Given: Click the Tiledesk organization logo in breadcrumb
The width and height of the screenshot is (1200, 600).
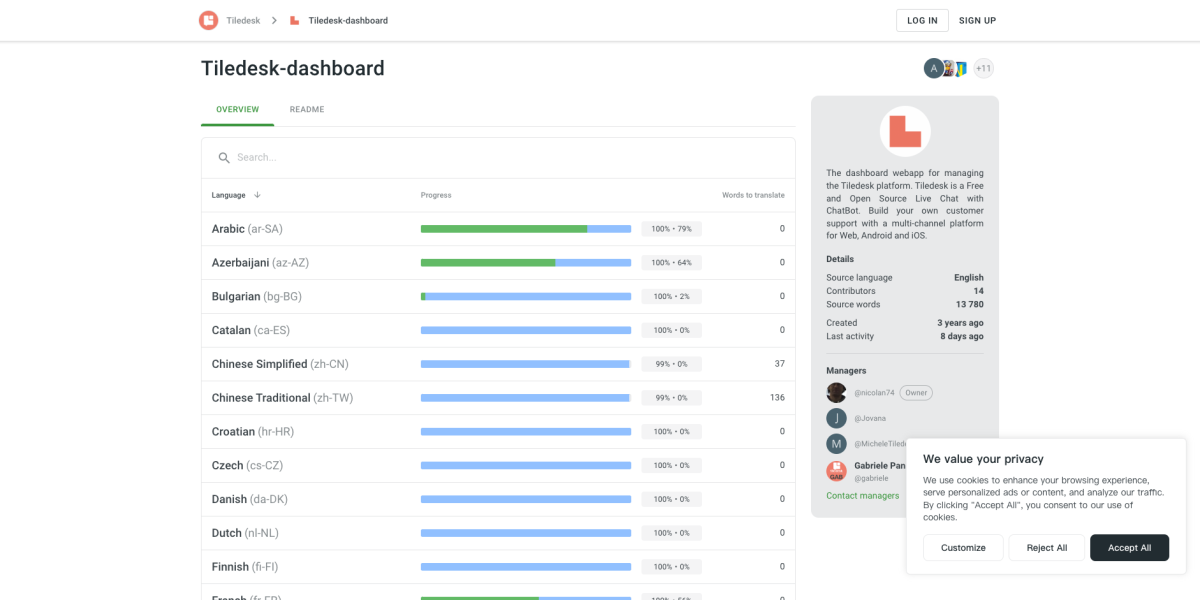Looking at the screenshot, I should coord(207,19).
